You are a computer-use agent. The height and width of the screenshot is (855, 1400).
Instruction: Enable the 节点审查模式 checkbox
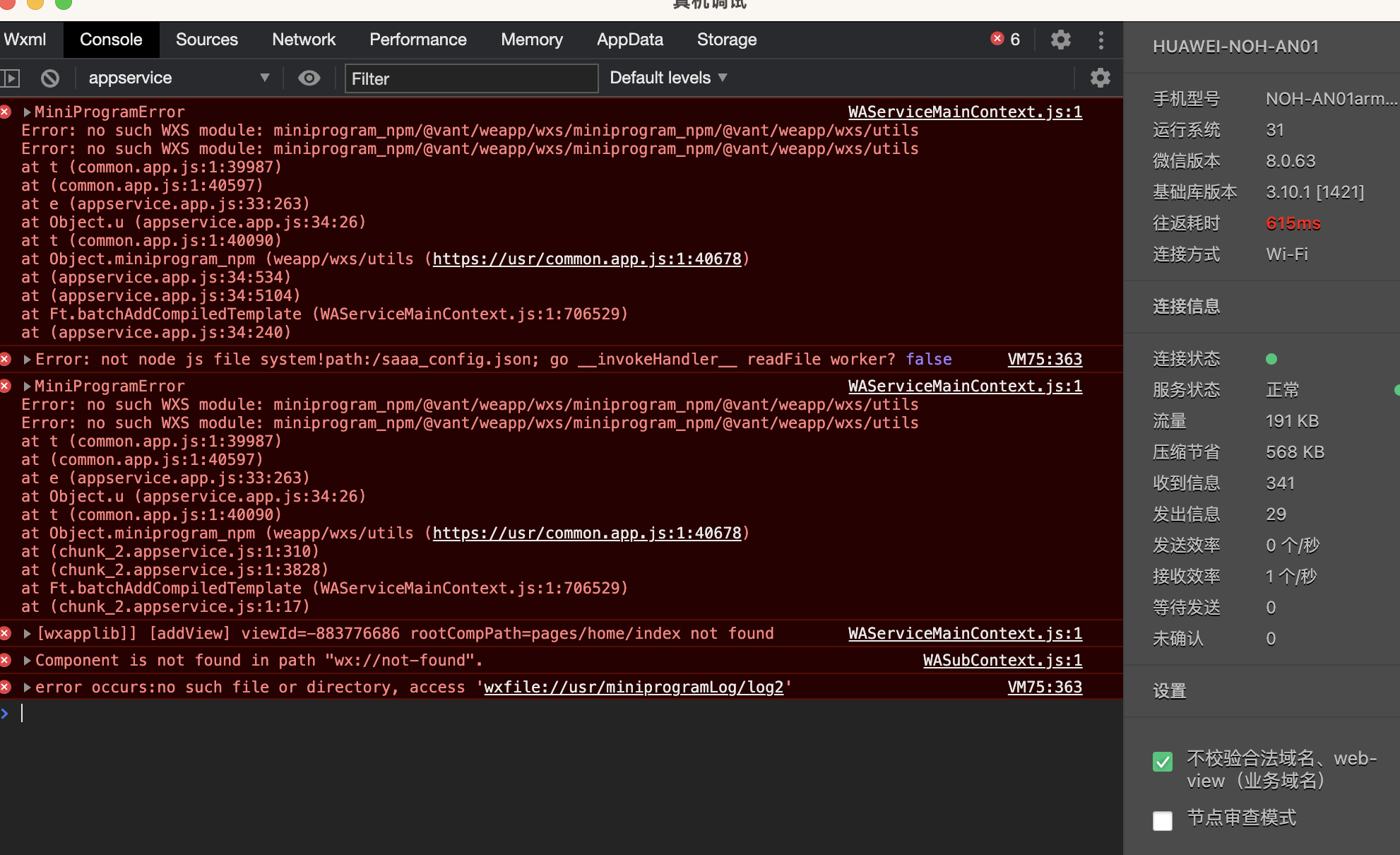(x=1162, y=820)
